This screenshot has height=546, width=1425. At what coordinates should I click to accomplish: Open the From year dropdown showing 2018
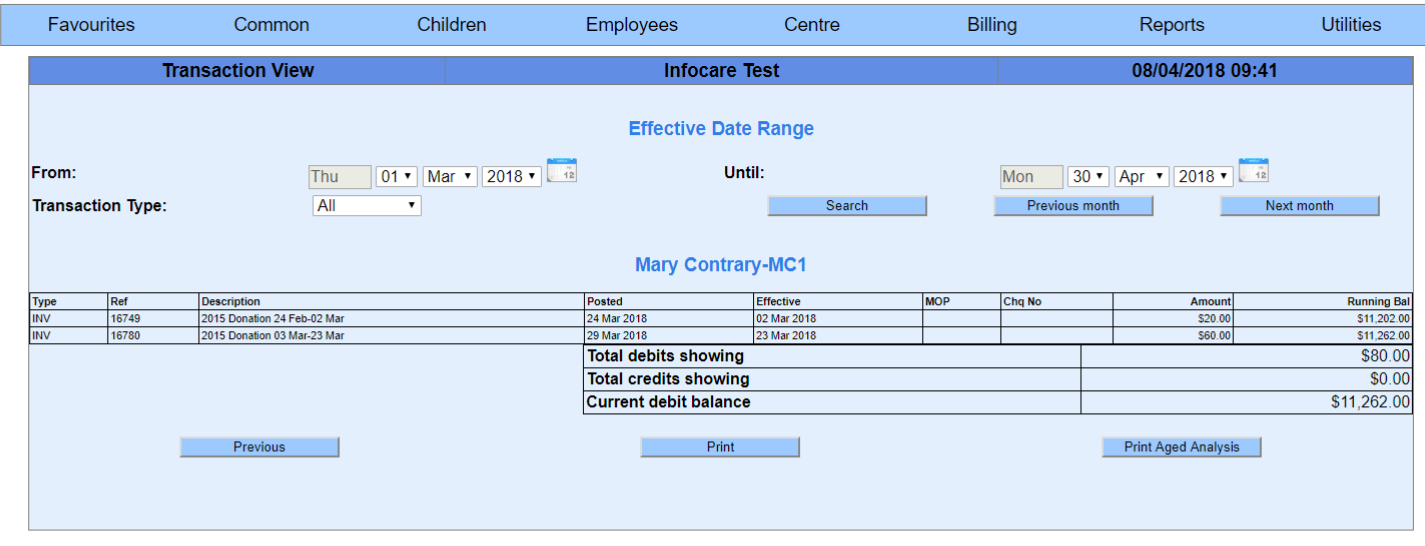pyautogui.click(x=512, y=177)
